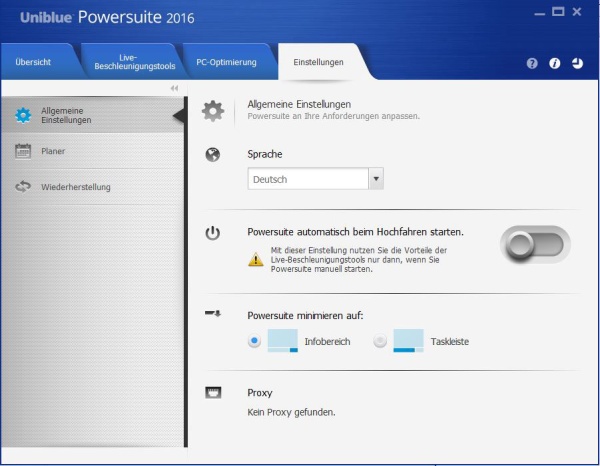Viewport: 600px width, 466px height.
Task: Click the Infobereich label
Action: point(327,341)
